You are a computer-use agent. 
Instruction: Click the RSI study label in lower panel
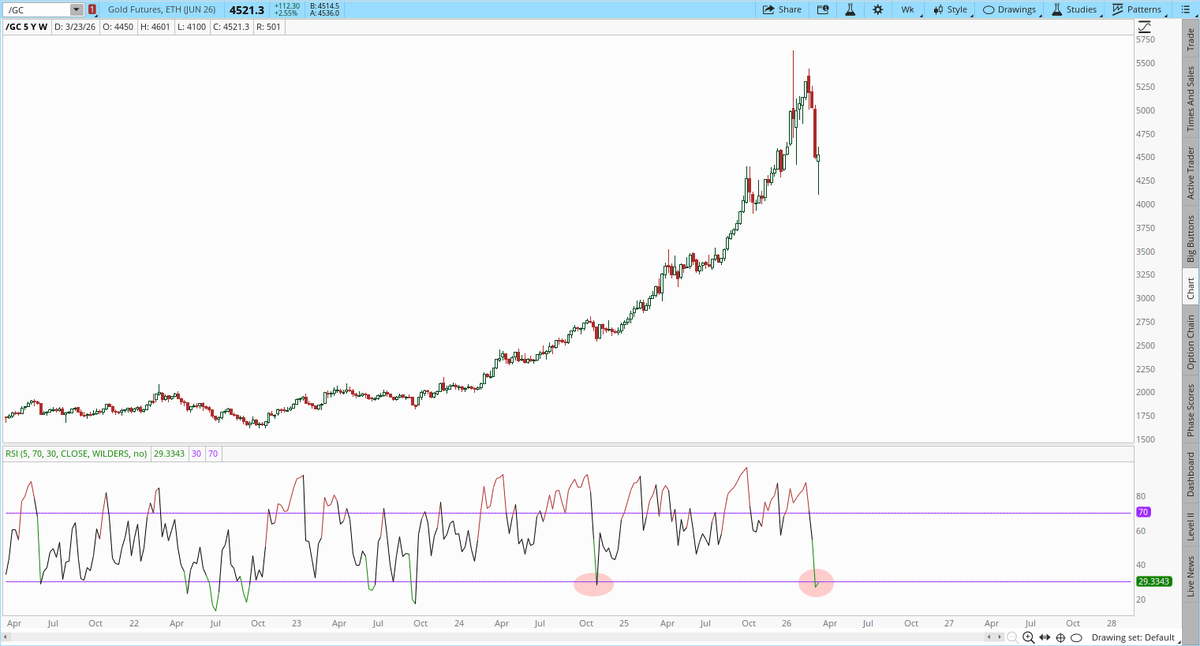click(76, 454)
